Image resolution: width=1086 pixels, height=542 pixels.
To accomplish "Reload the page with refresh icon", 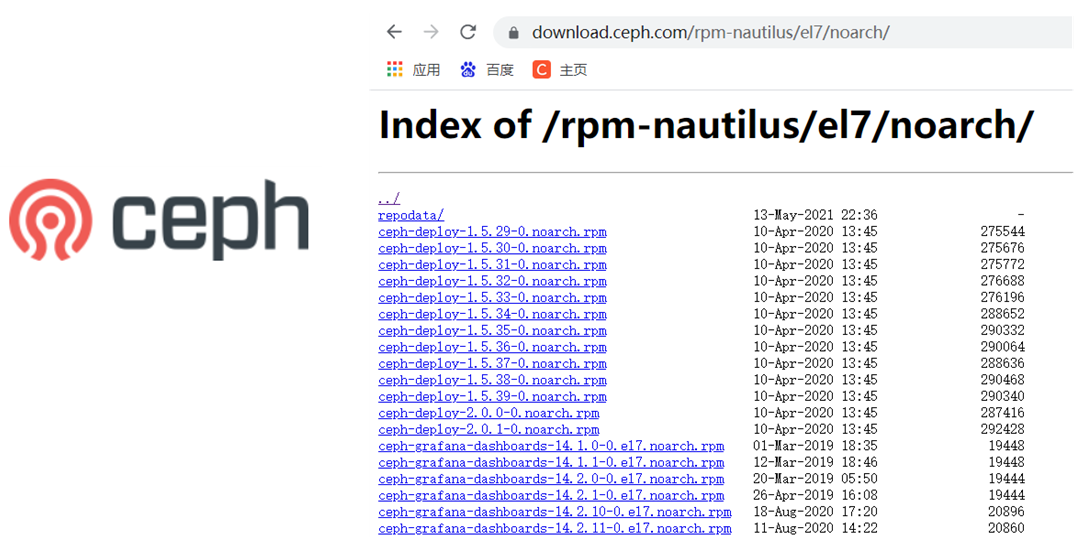I will 468,32.
